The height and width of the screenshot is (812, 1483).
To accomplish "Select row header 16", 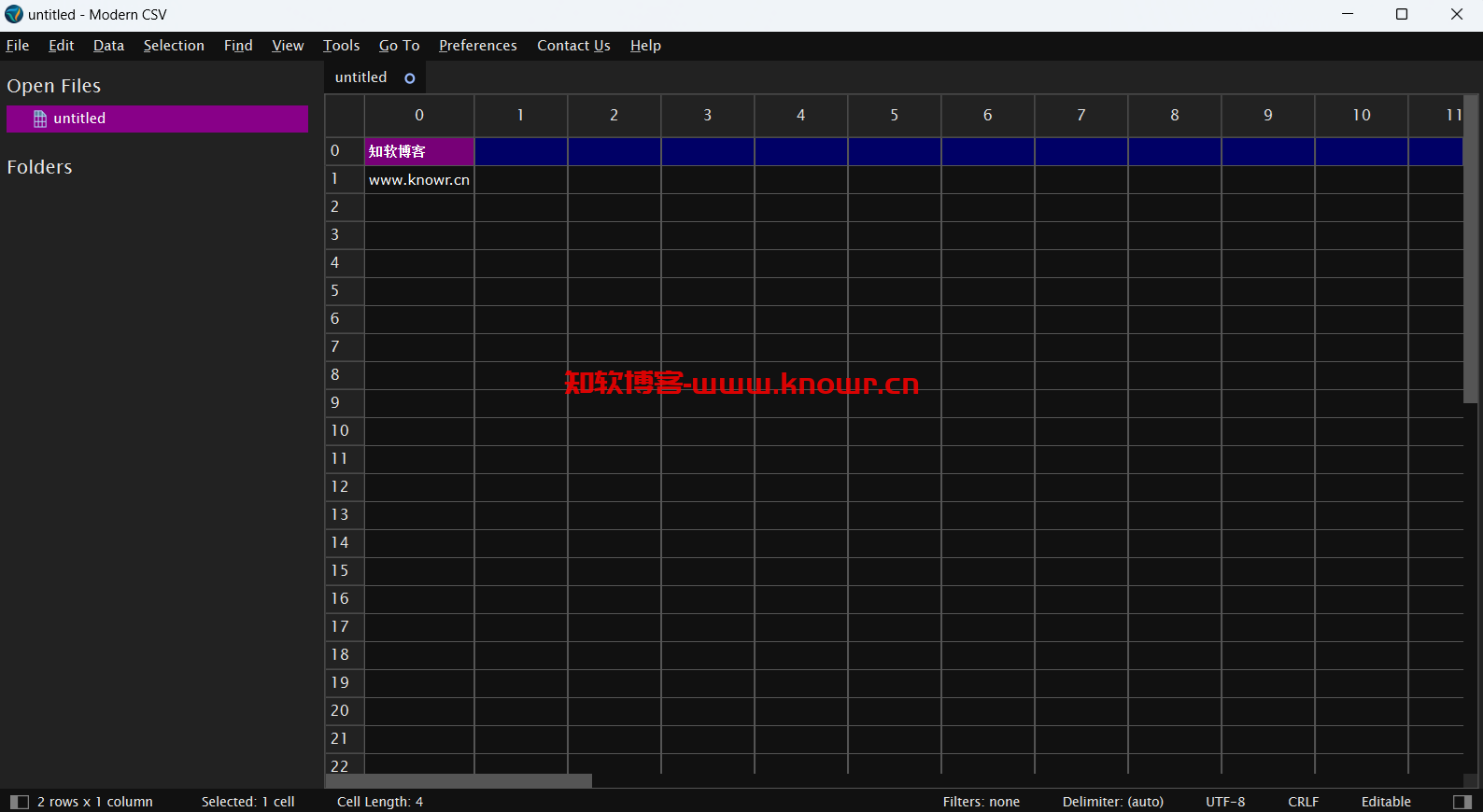I will [345, 599].
